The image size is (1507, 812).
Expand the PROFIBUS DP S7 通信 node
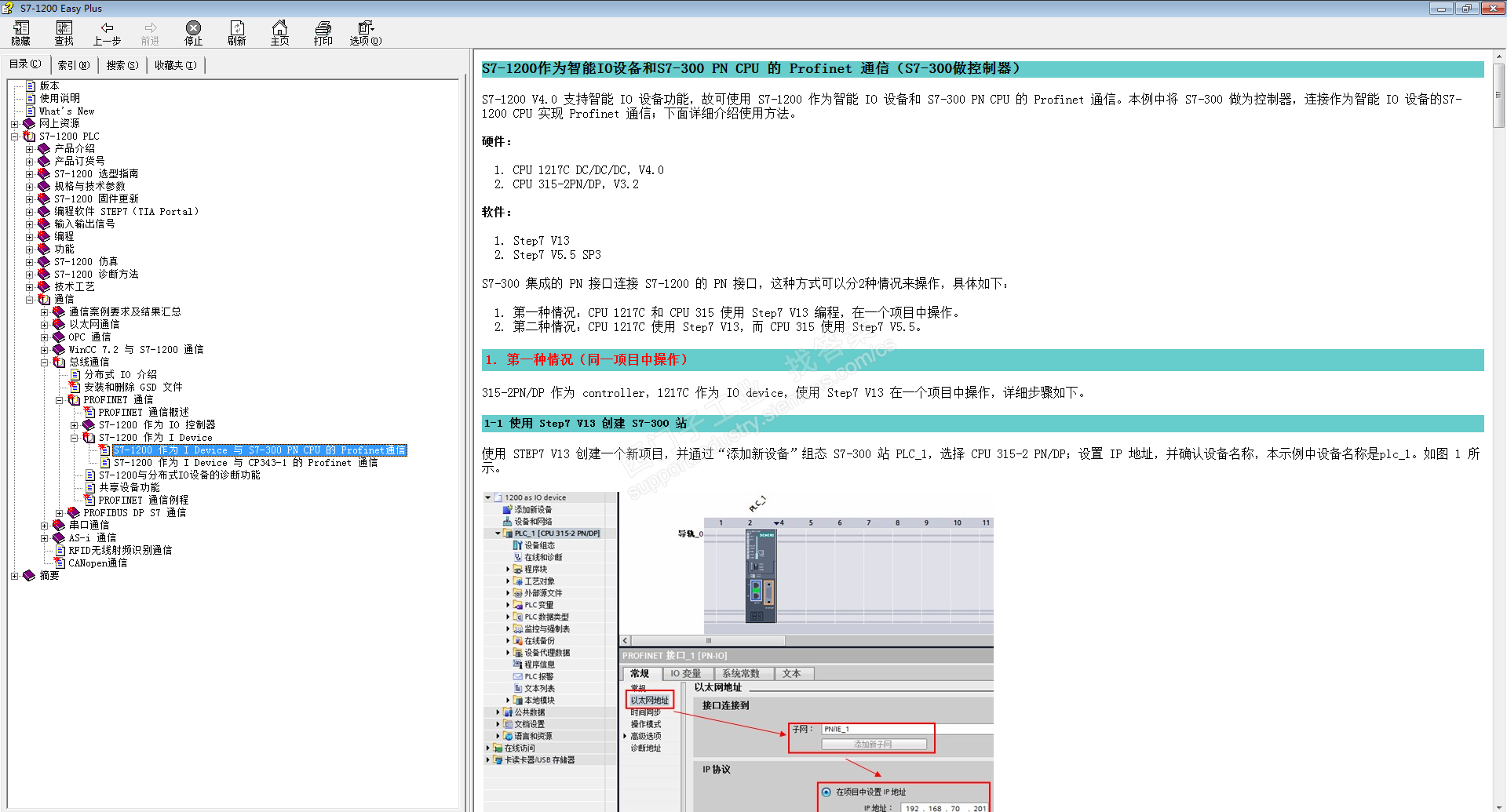tap(60, 513)
